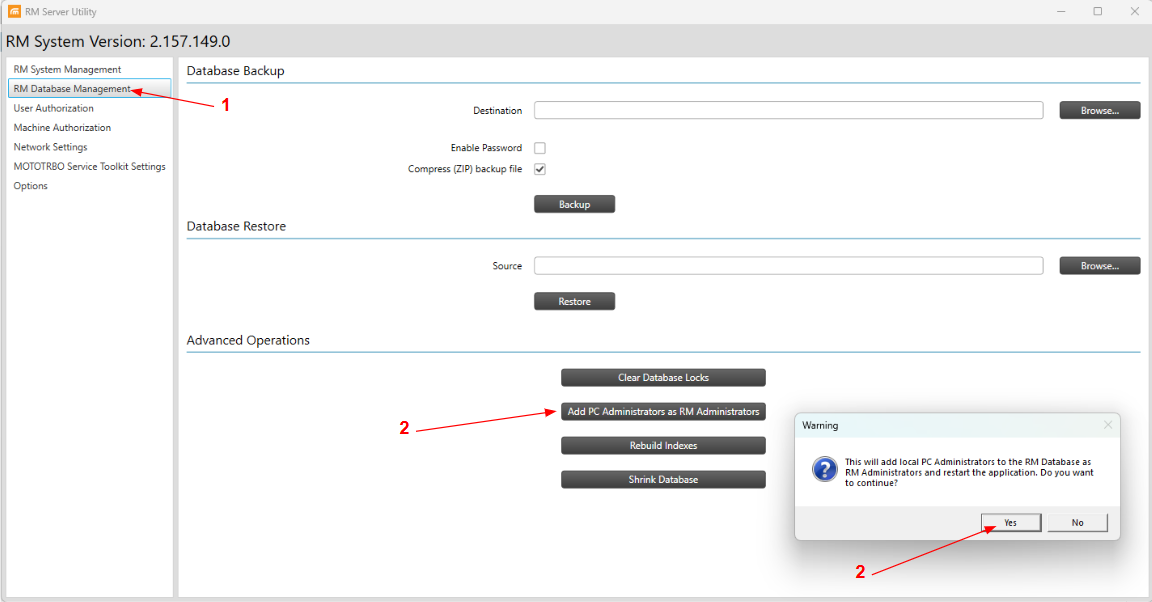This screenshot has height=602, width=1152.
Task: Close the Warning dialog with X
Action: tap(1108, 425)
